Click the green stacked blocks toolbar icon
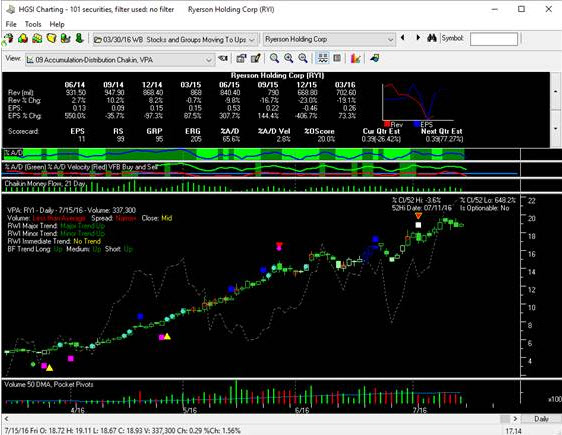Image resolution: width=562 pixels, height=435 pixels. (x=37, y=38)
